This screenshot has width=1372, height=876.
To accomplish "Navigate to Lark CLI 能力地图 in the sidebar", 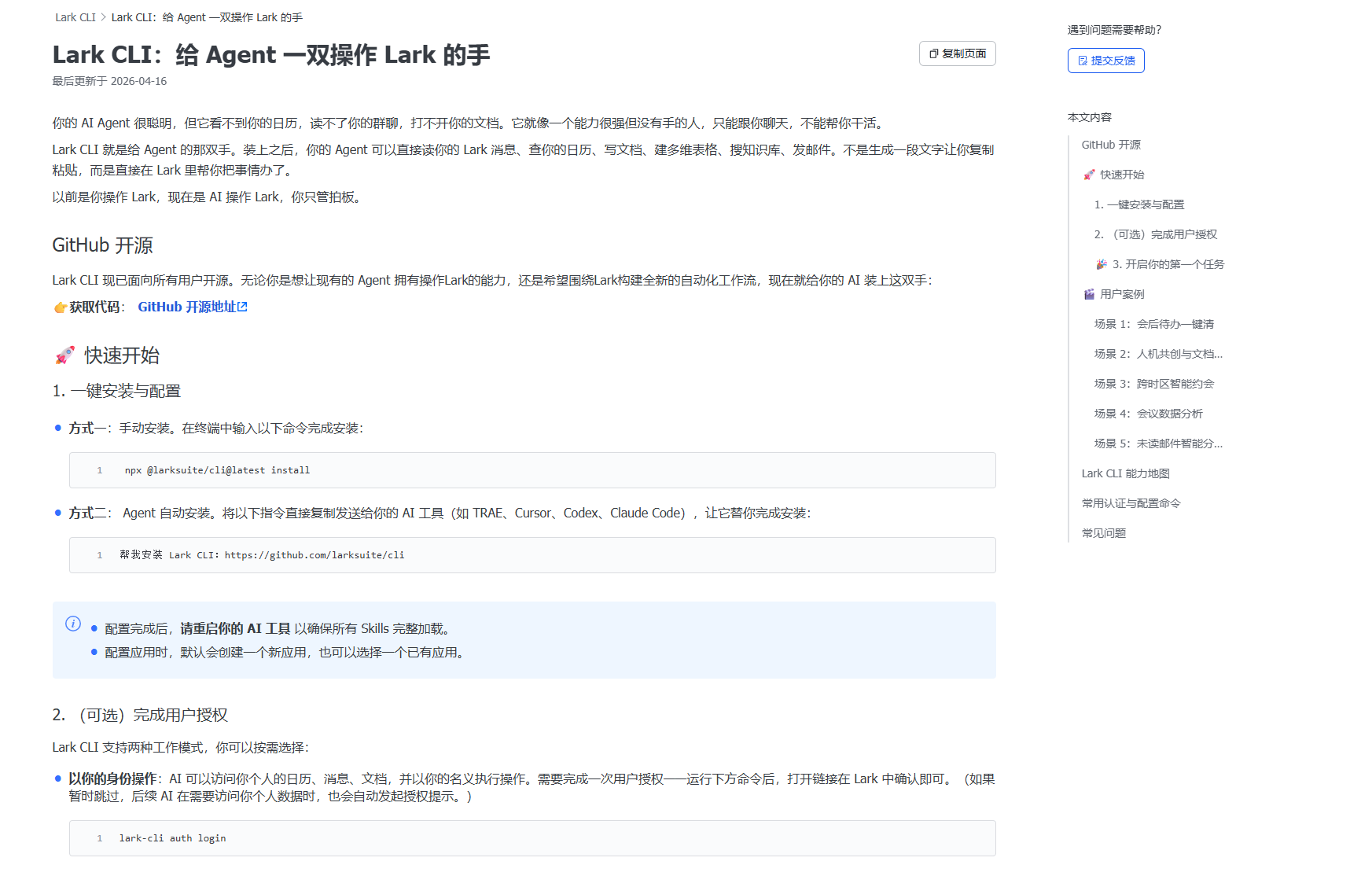I will (x=1126, y=473).
